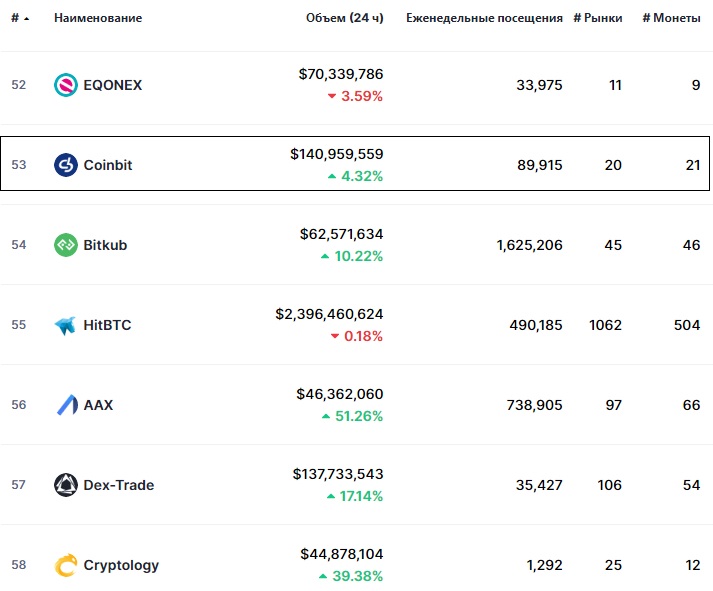Viewport: 713px width, 591px height.
Task: Select Dex-Trade volume $137,733,543
Action: click(x=338, y=474)
